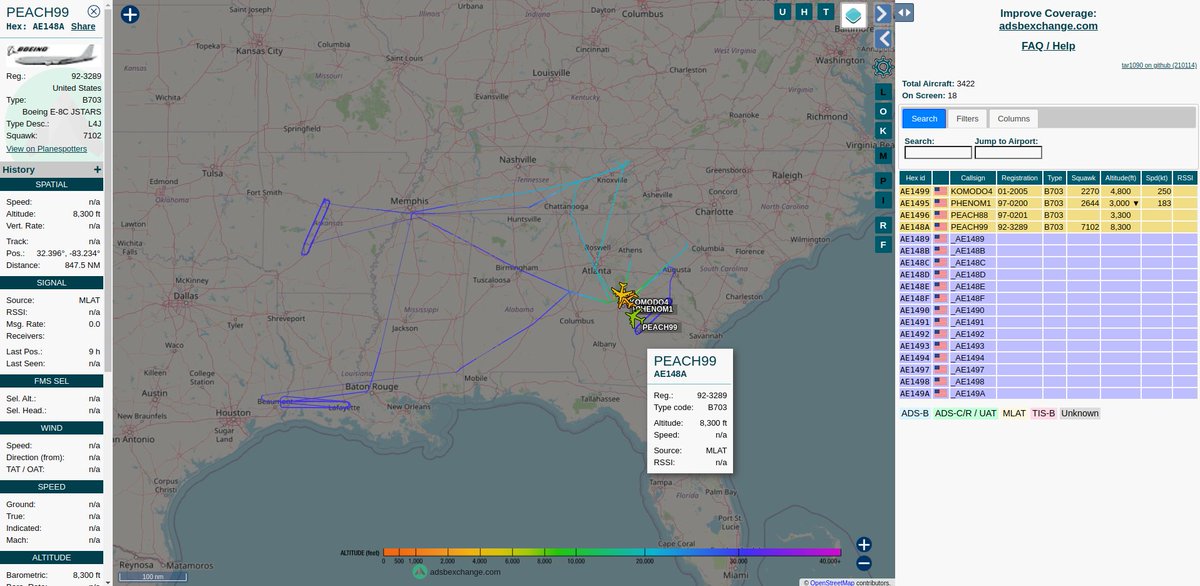
Task: Click the adsbexchange.com logo below the map
Action: click(455, 572)
